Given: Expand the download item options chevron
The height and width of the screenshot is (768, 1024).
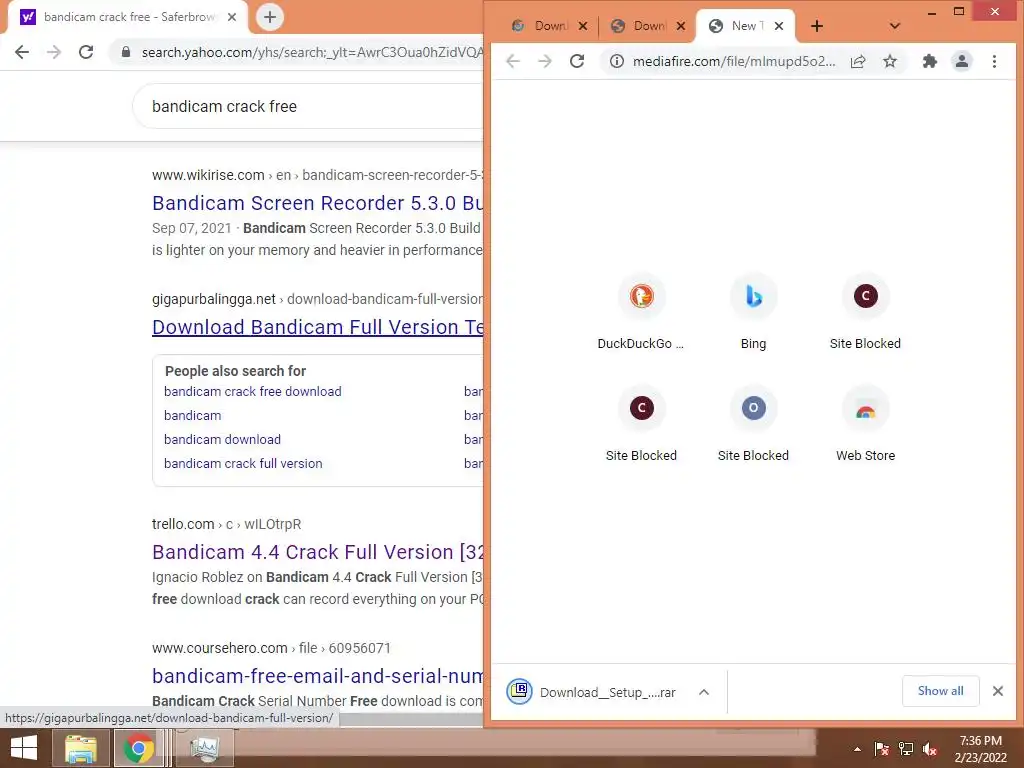Looking at the screenshot, I should tap(703, 692).
